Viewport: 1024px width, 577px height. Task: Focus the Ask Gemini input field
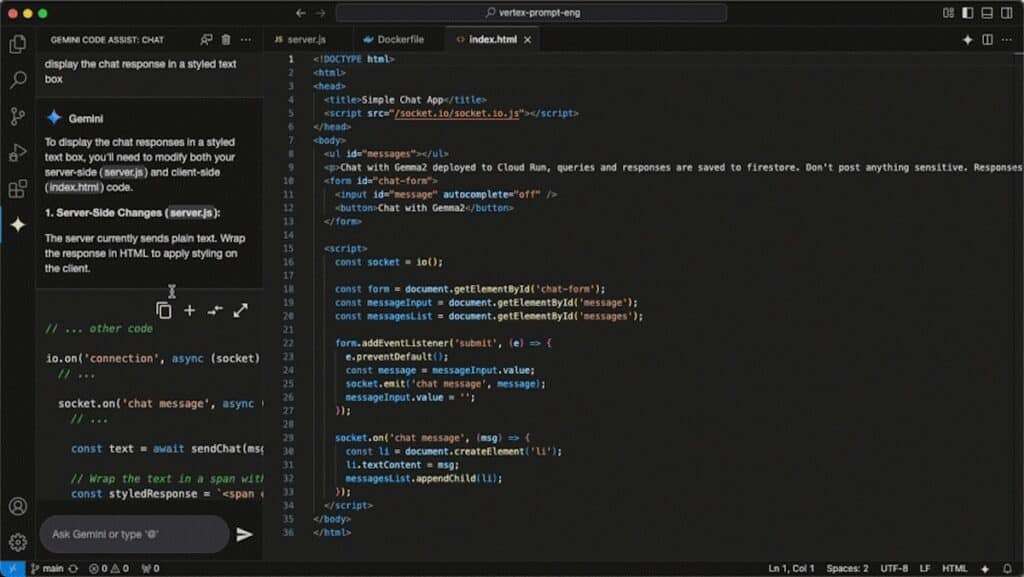coord(135,535)
